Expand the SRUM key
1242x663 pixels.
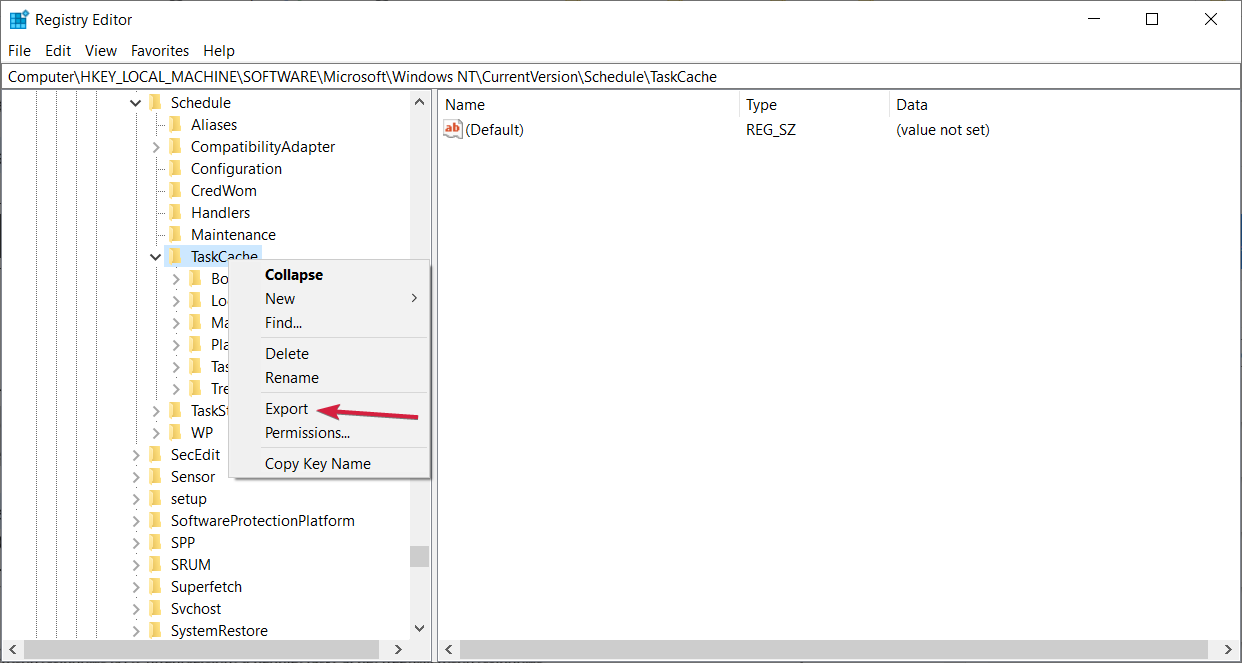point(136,565)
